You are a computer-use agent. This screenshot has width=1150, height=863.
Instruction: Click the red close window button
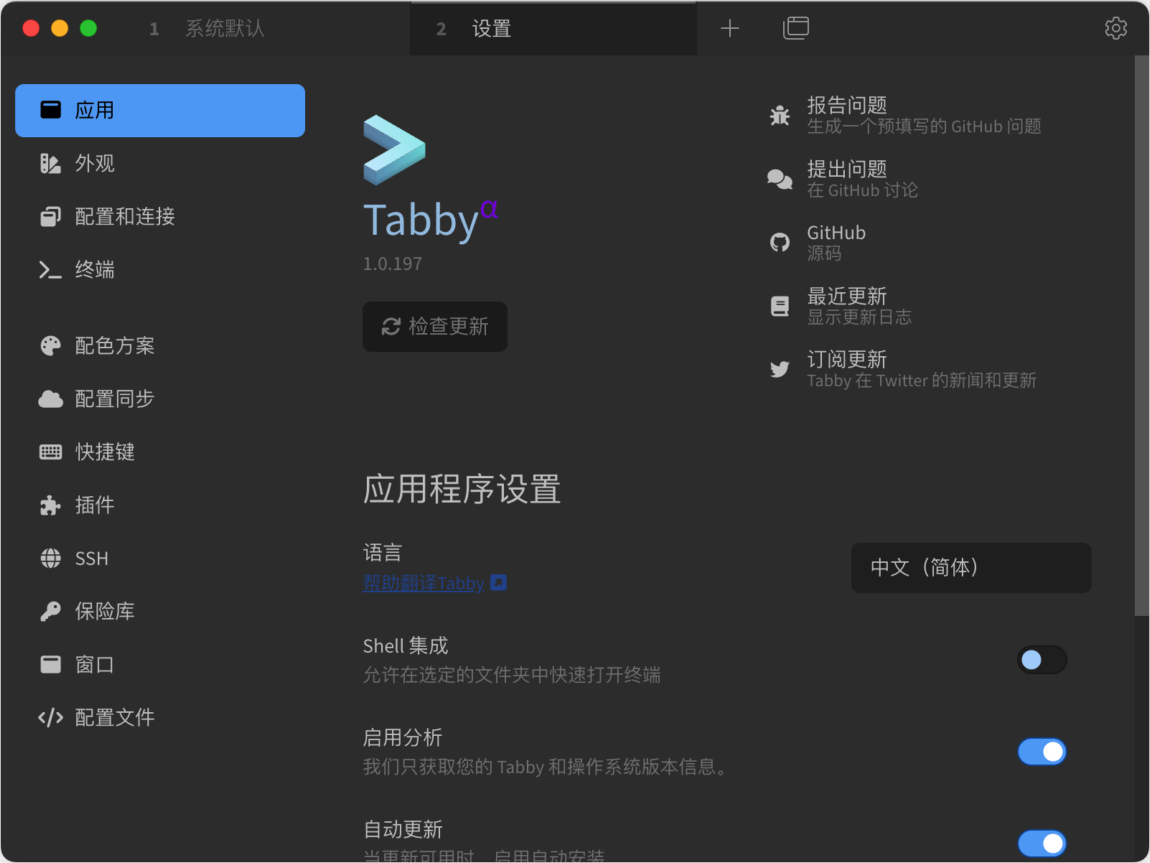(x=31, y=29)
